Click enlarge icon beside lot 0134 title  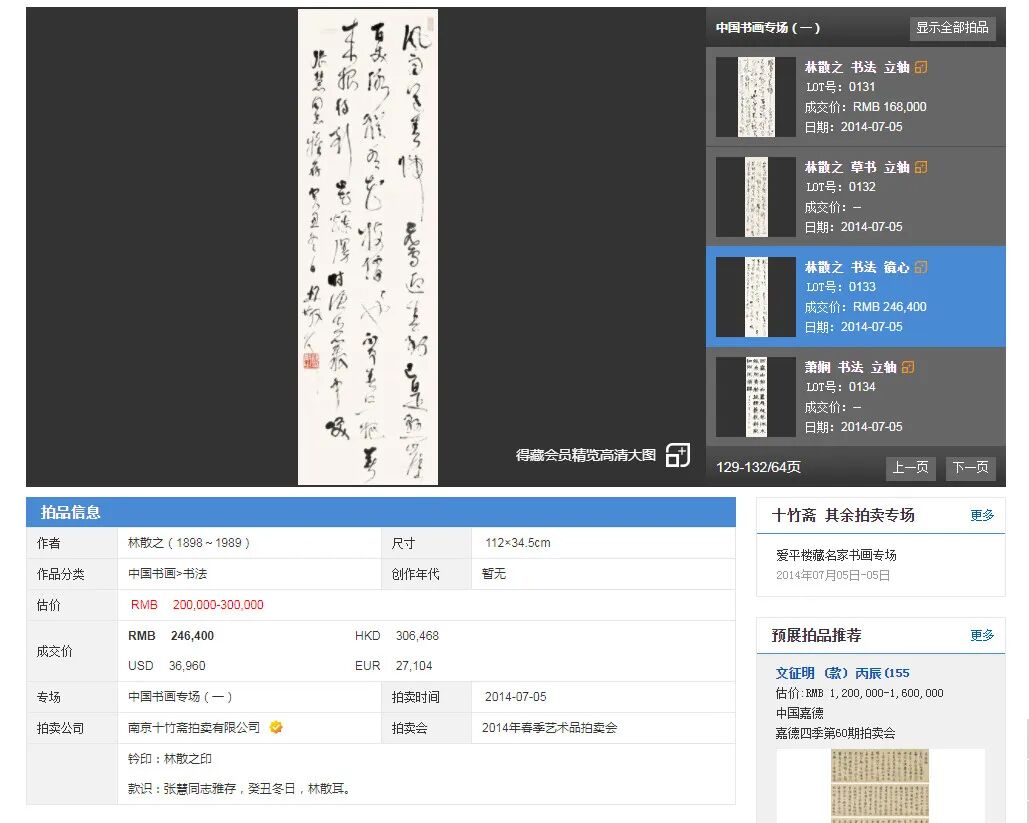(x=908, y=368)
